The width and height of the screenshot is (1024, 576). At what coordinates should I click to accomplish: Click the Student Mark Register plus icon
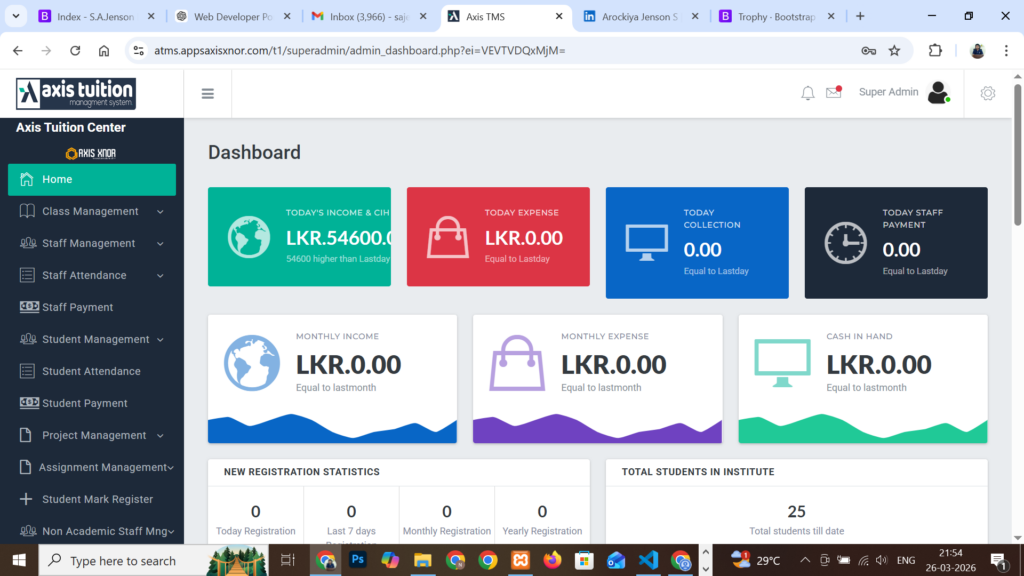tap(25, 499)
